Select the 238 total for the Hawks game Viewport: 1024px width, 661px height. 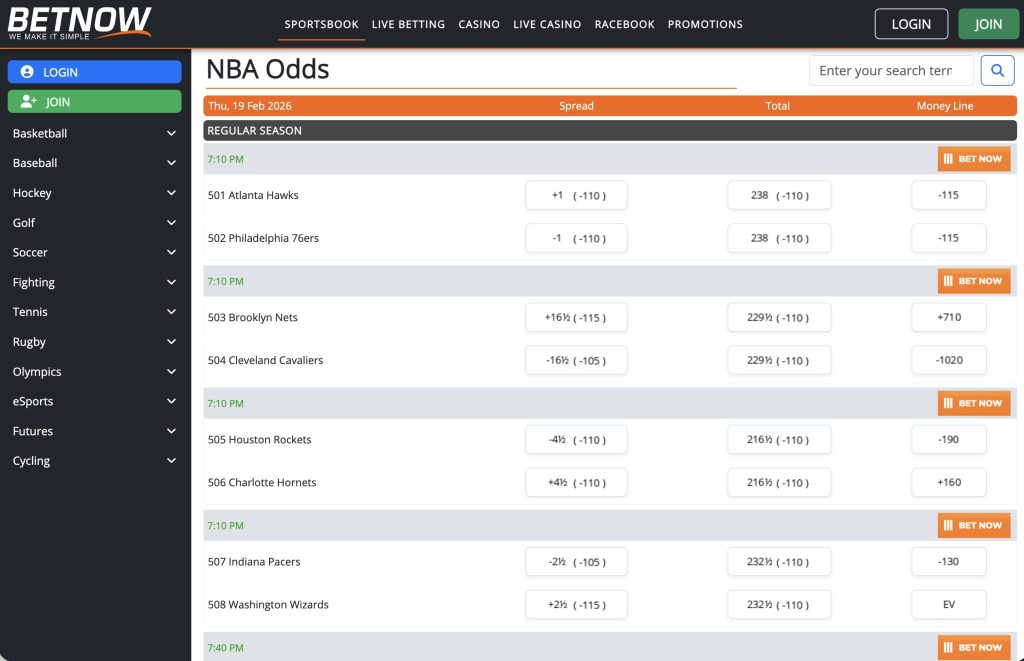click(x=778, y=195)
